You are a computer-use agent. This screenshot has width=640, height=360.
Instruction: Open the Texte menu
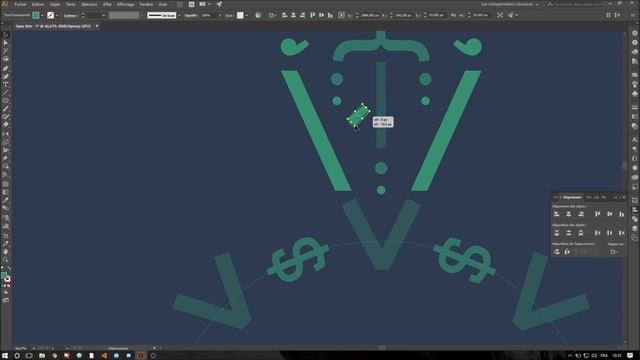click(71, 4)
